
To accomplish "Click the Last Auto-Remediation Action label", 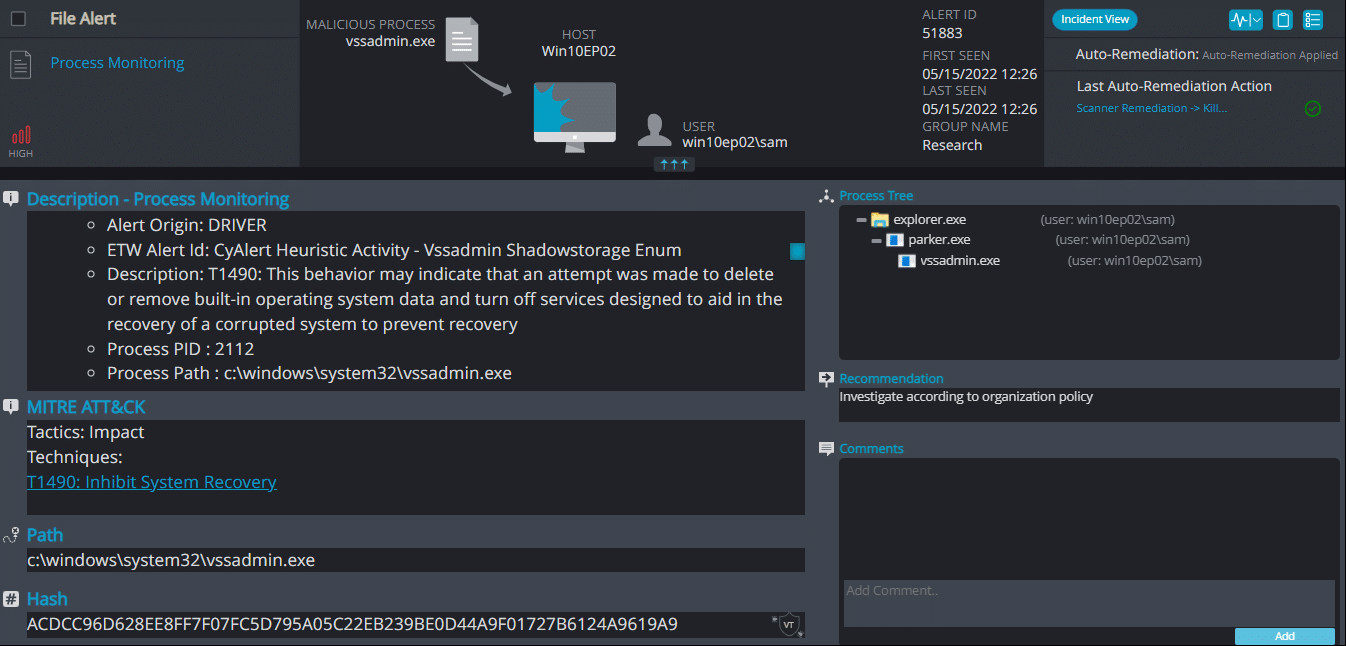I will (x=1174, y=86).
